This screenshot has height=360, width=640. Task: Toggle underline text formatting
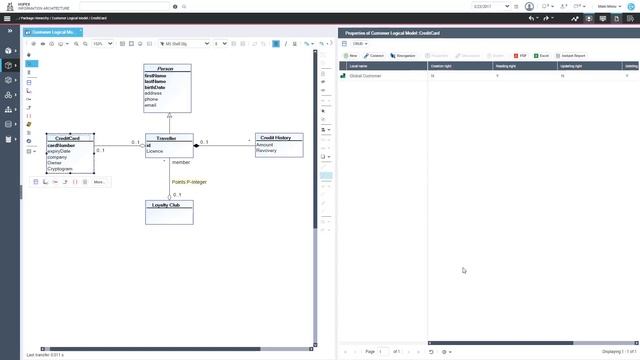pos(295,44)
